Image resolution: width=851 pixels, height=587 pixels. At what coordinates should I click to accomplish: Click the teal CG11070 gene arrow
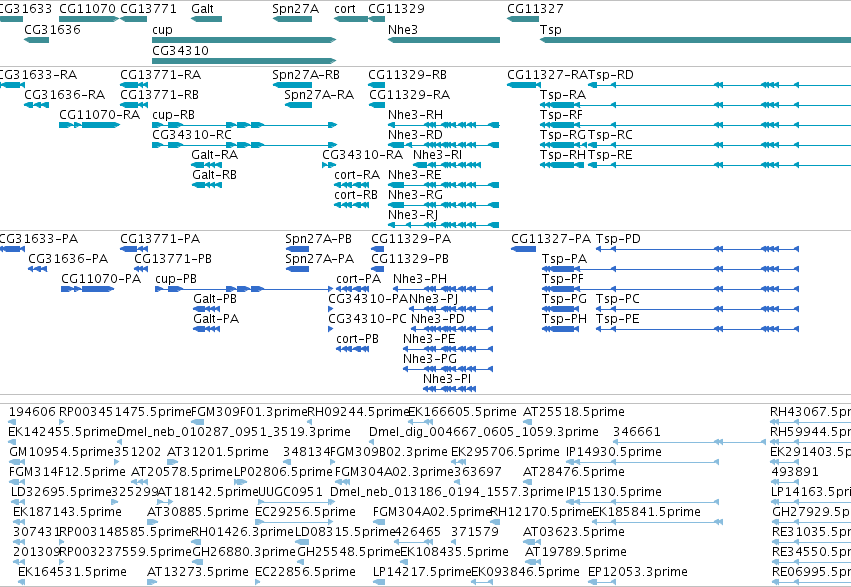89,20
